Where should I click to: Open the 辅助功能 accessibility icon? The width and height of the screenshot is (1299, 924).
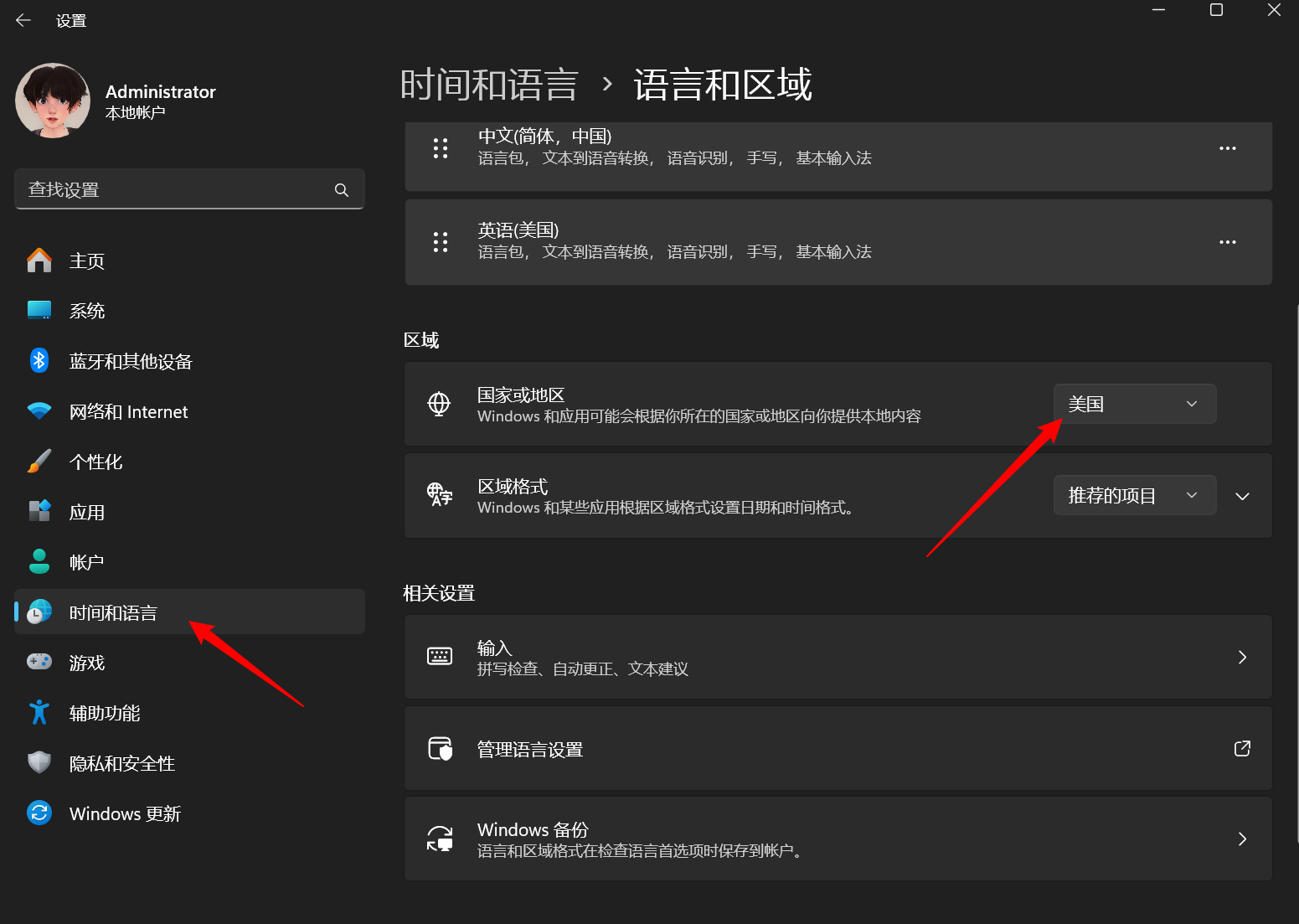point(39,712)
